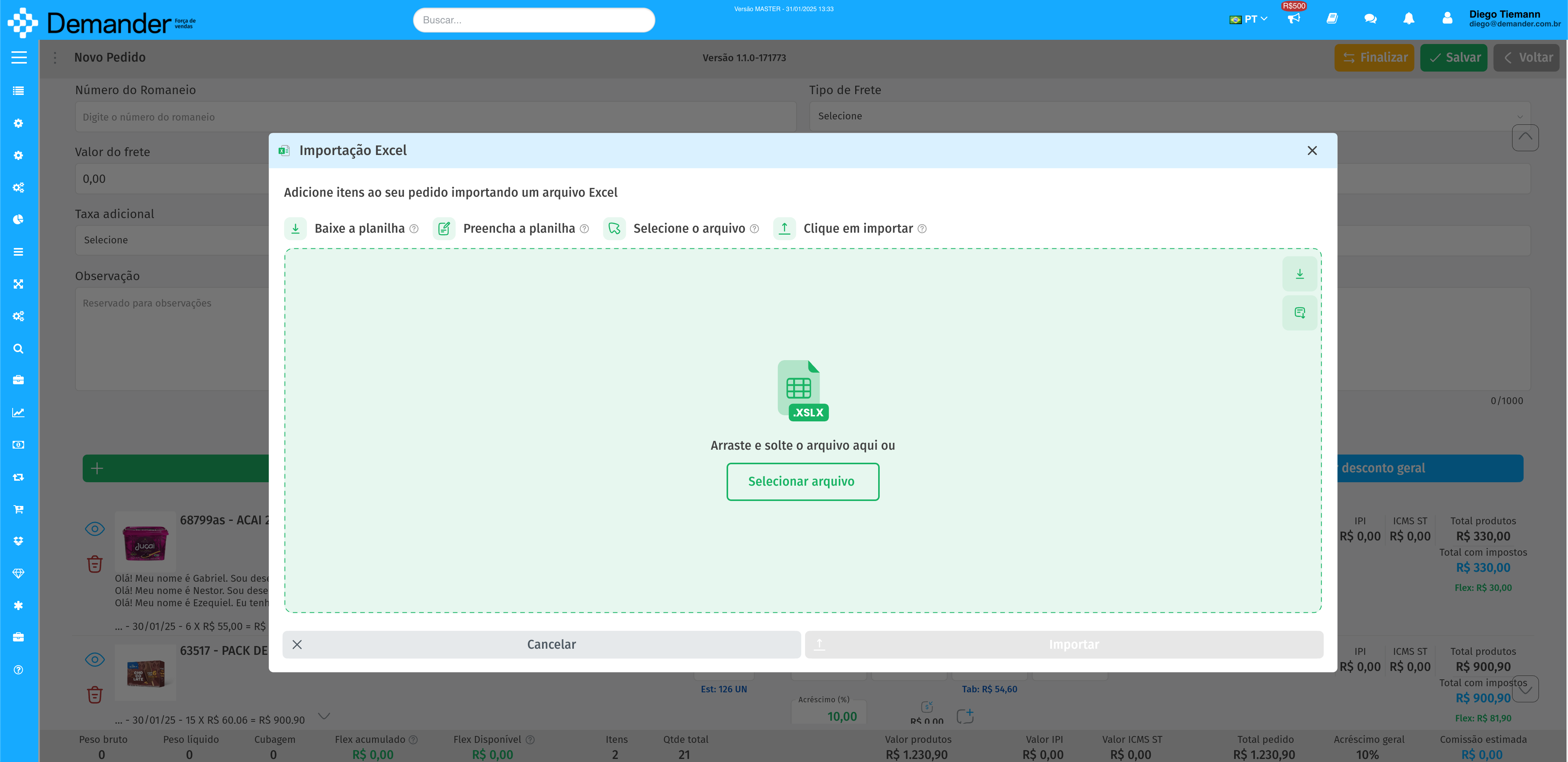Go back with the Voltar button
Viewport: 1568px width, 762px height.
coord(1527,58)
